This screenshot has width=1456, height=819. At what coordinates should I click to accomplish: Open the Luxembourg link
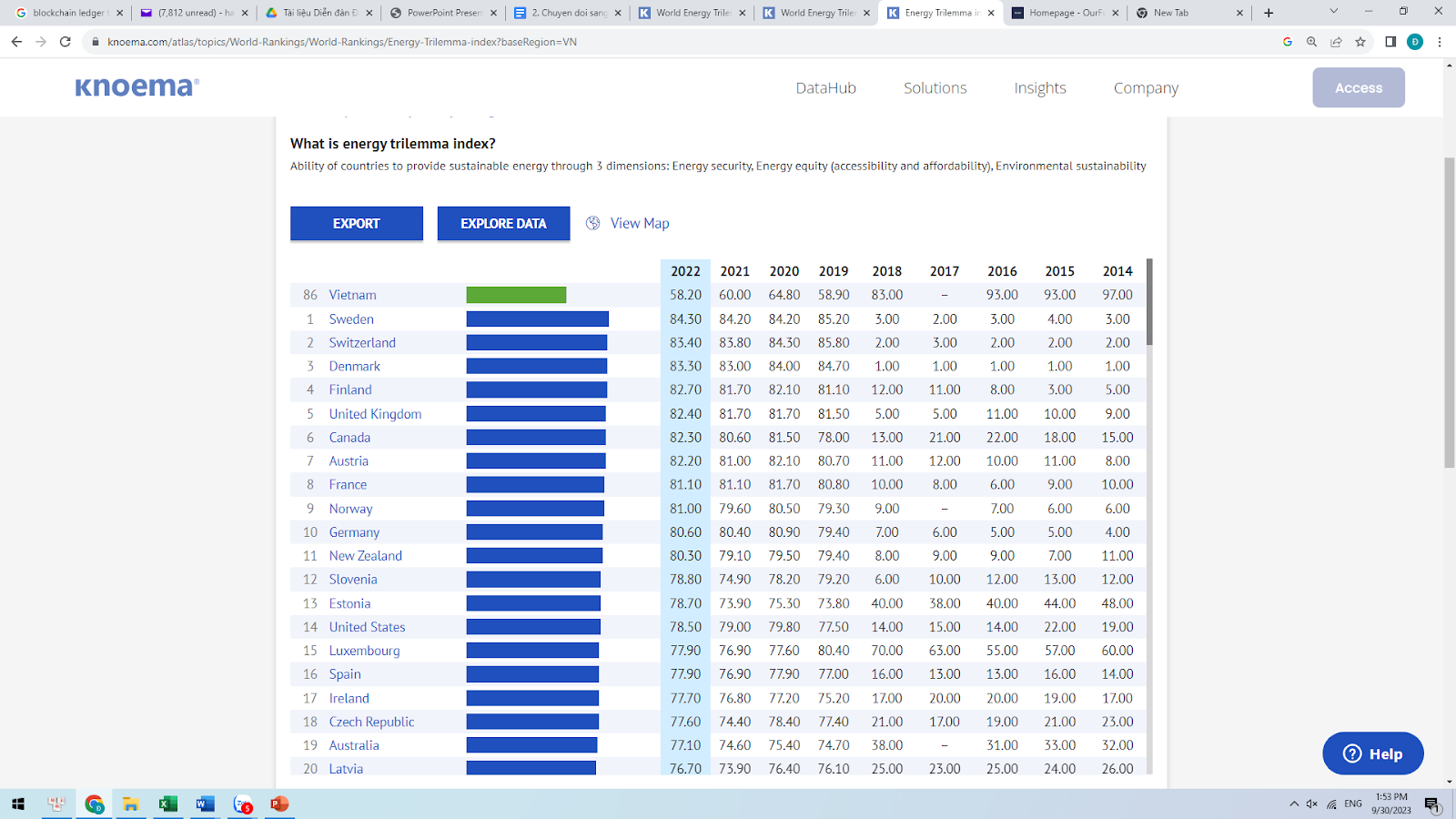coord(364,651)
